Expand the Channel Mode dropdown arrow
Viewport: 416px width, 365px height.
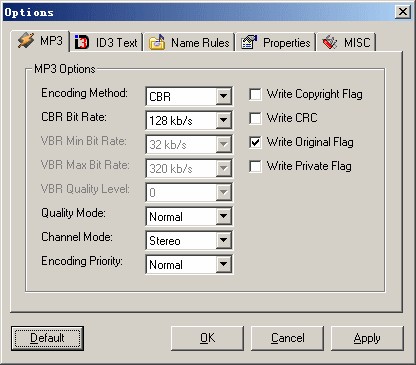coord(223,241)
